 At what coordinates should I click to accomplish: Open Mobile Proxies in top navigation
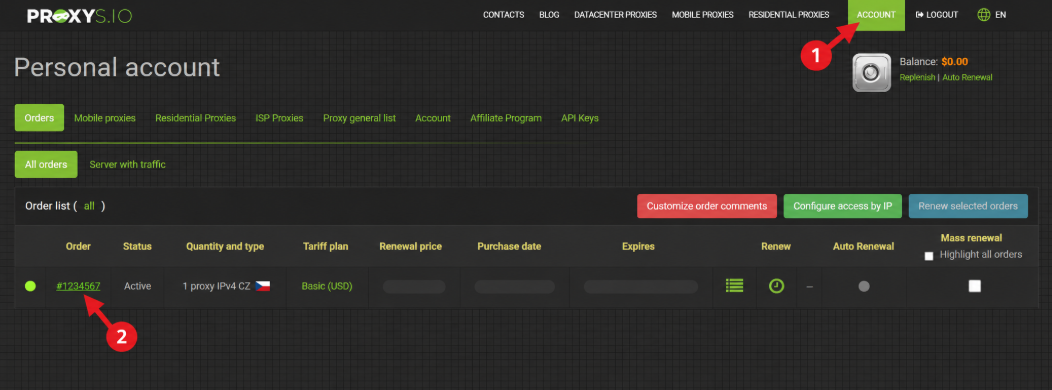(702, 15)
